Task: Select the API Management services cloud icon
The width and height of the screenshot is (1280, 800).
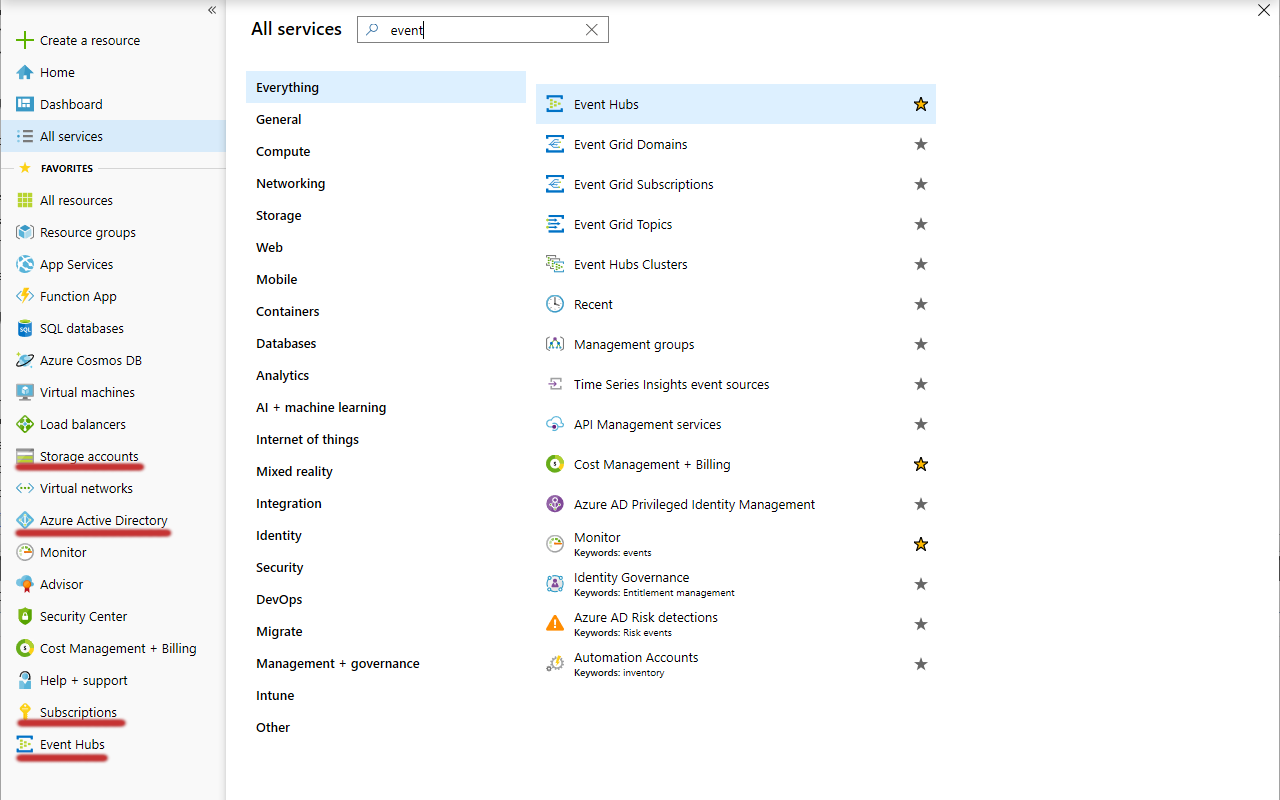Action: 555,424
